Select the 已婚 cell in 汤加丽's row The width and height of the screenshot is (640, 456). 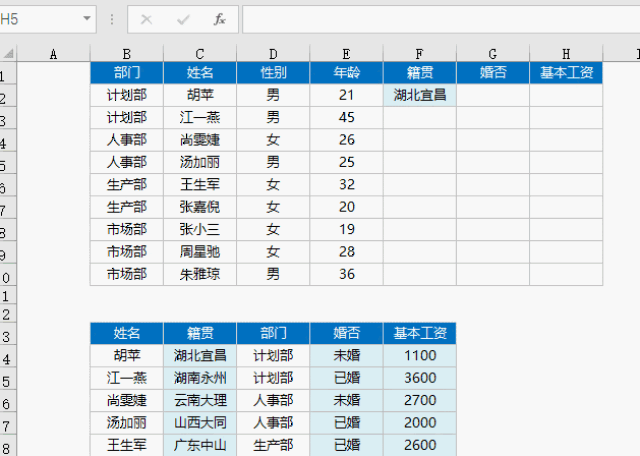click(x=346, y=423)
